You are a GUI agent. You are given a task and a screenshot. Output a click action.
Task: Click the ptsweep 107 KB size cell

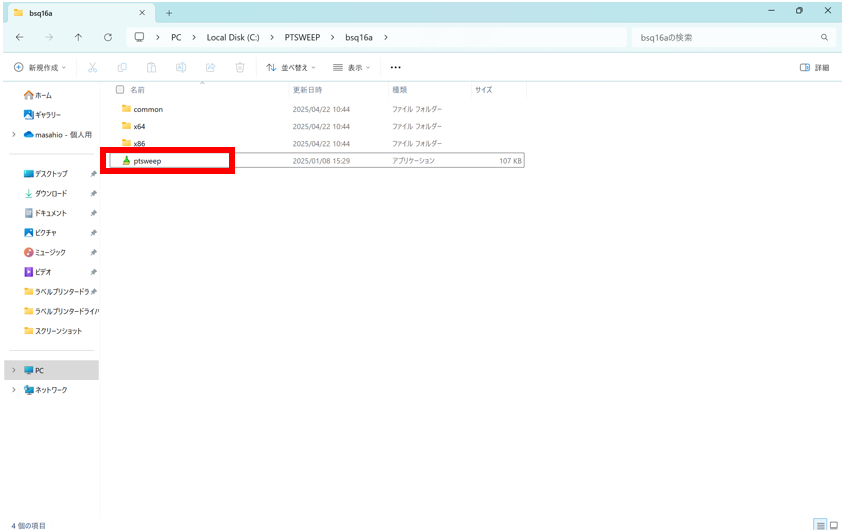510,161
